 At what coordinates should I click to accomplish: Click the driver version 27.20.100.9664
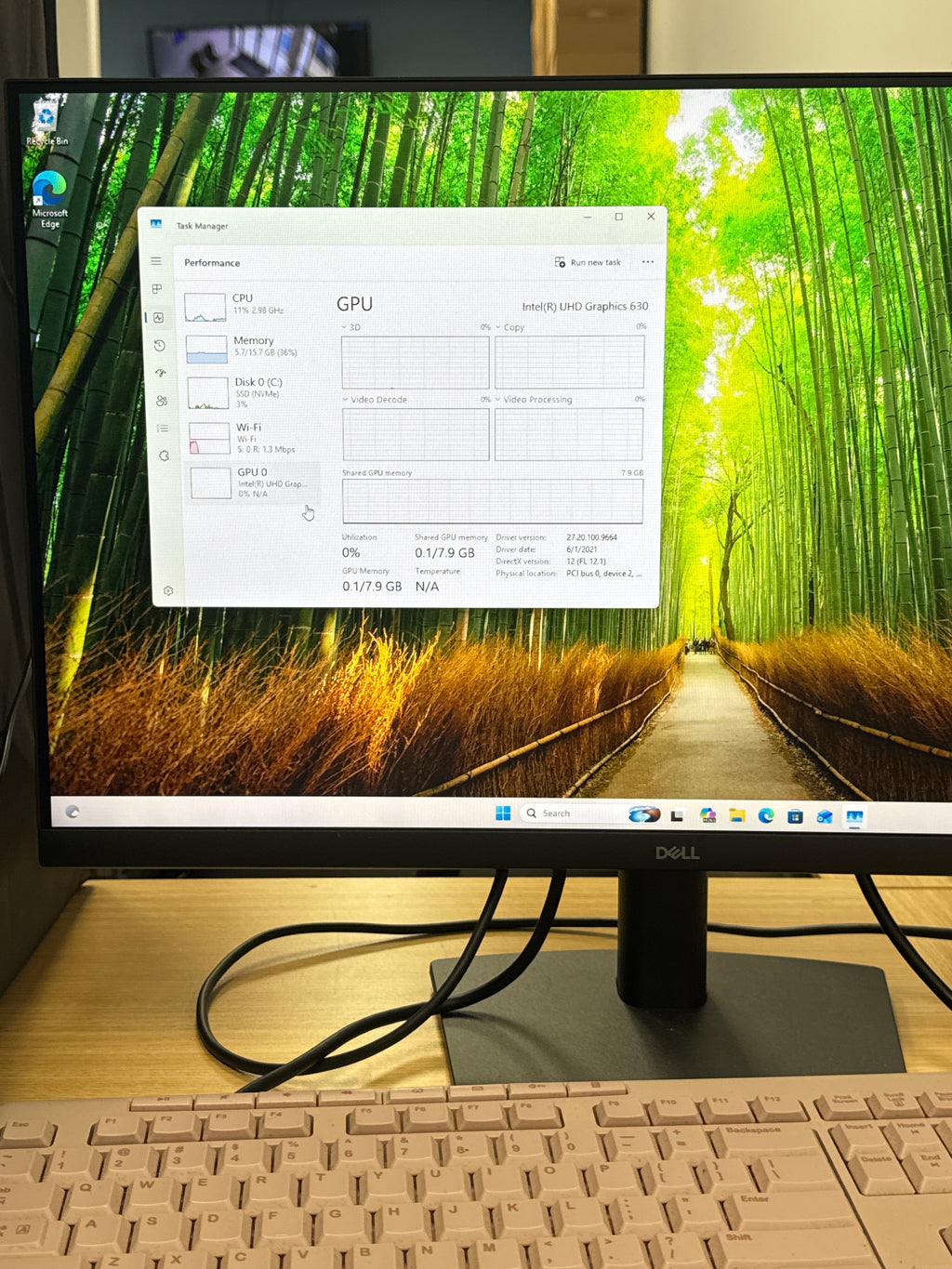pyautogui.click(x=591, y=537)
